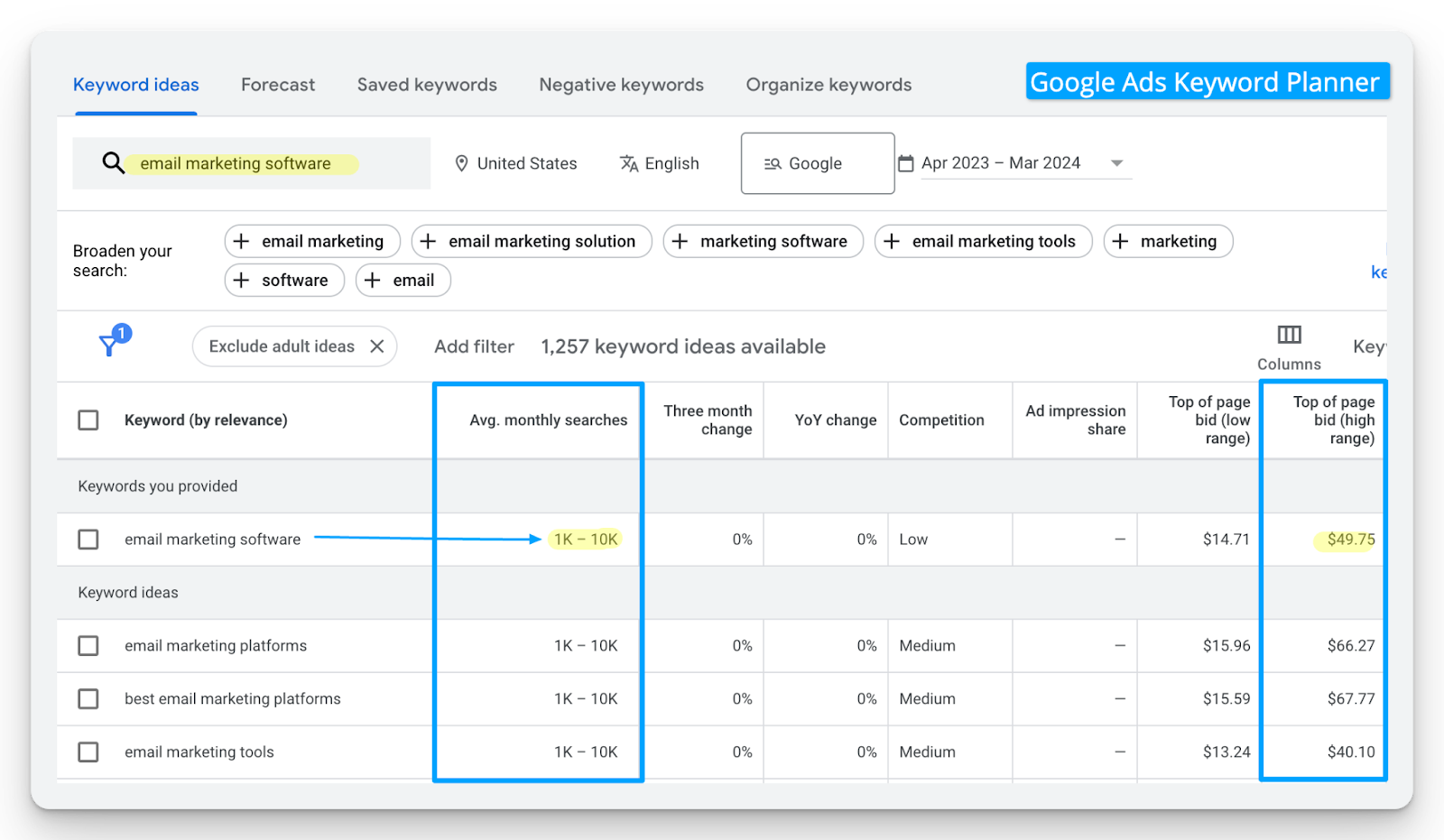Open the Columns icon

click(1289, 335)
